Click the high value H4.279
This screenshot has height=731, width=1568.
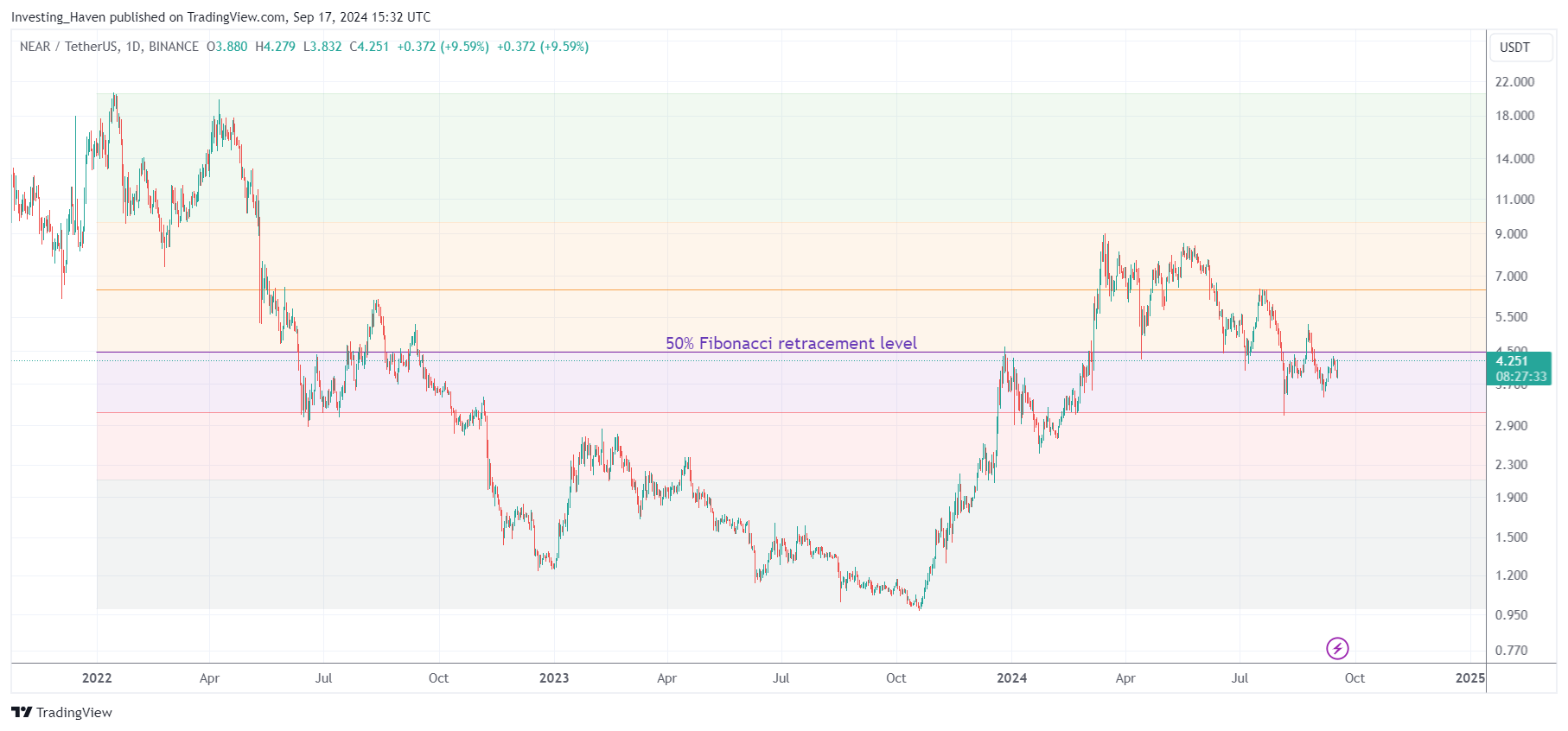(275, 47)
